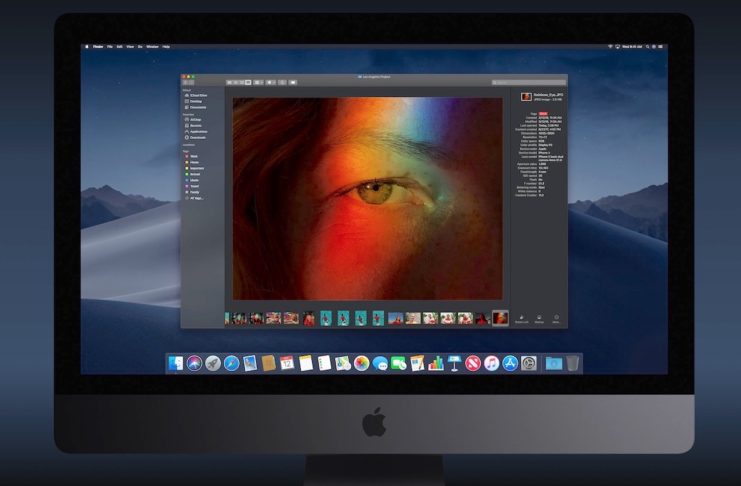
Task: Open iCloud Drive in the sidebar
Action: [196, 95]
